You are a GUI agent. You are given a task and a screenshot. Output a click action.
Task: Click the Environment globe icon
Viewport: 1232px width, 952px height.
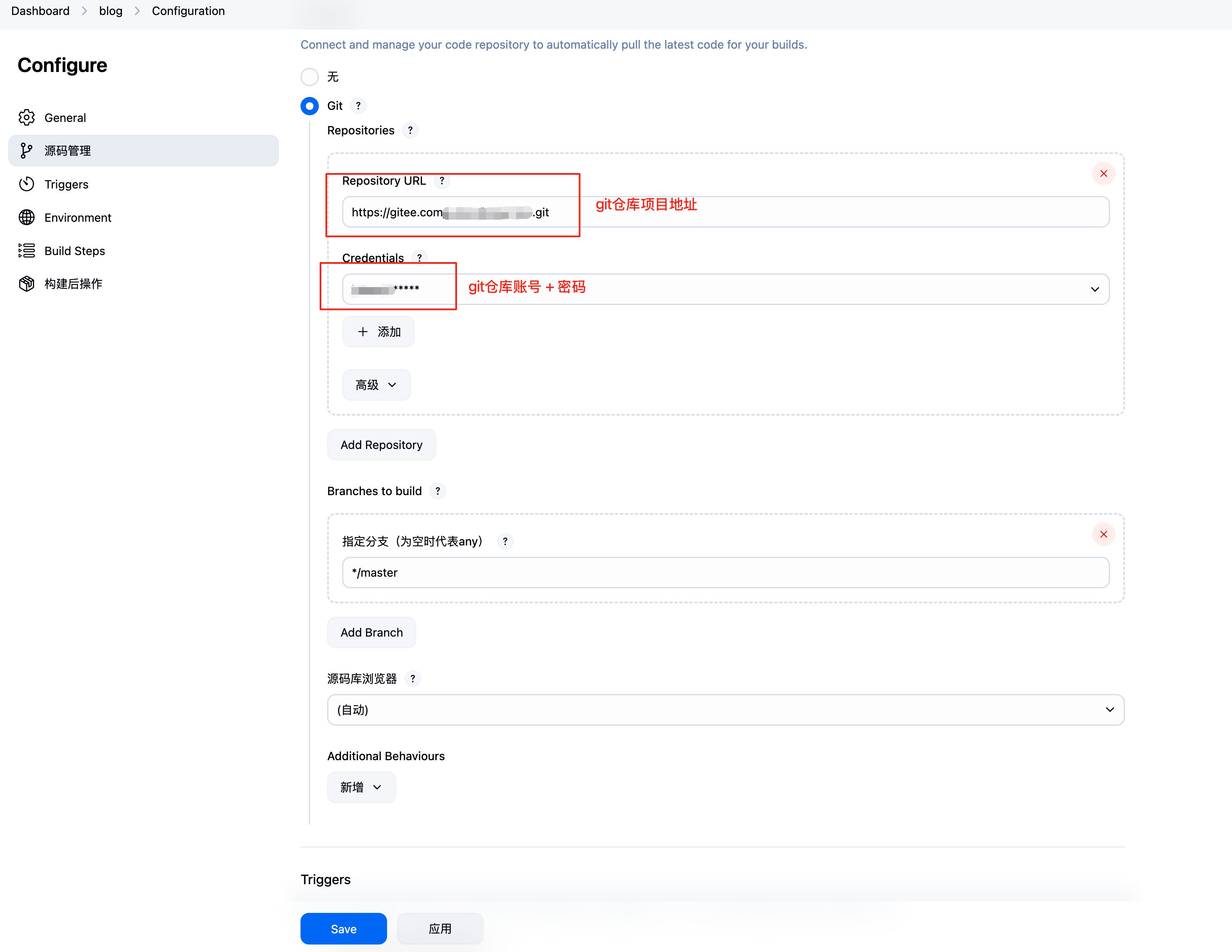[x=27, y=217]
